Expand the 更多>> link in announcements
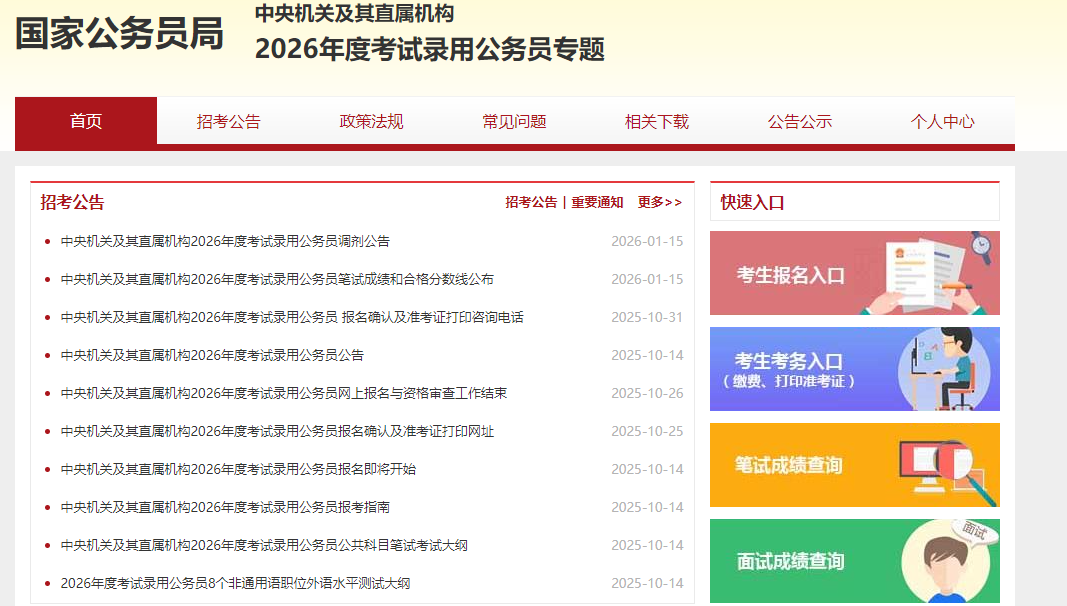 pyautogui.click(x=660, y=202)
